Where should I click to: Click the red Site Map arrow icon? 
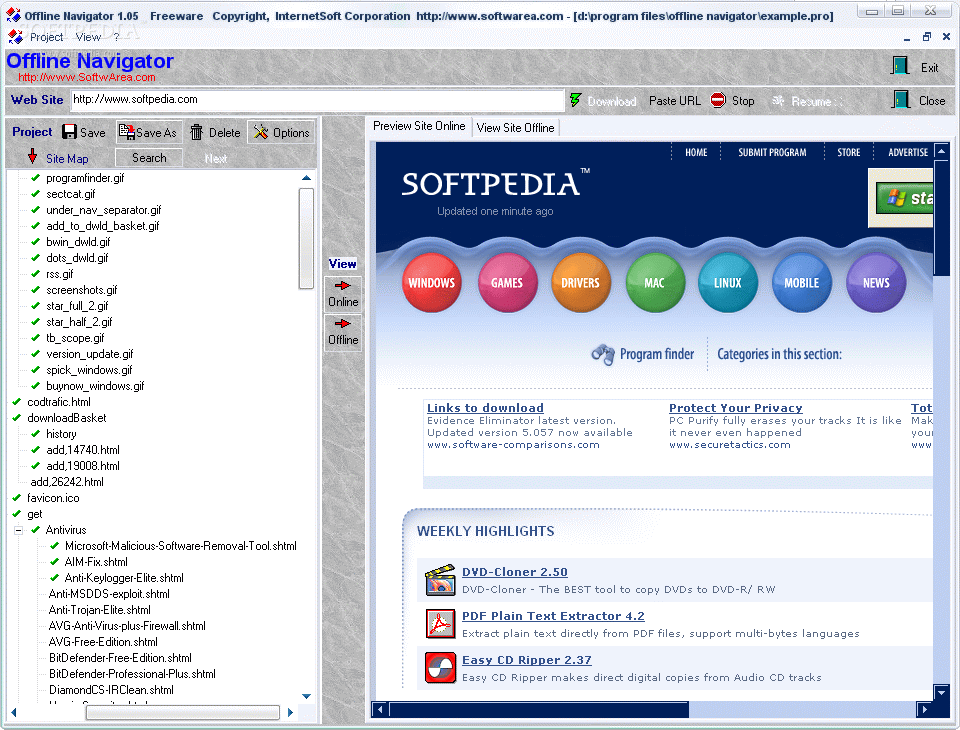pyautogui.click(x=32, y=156)
